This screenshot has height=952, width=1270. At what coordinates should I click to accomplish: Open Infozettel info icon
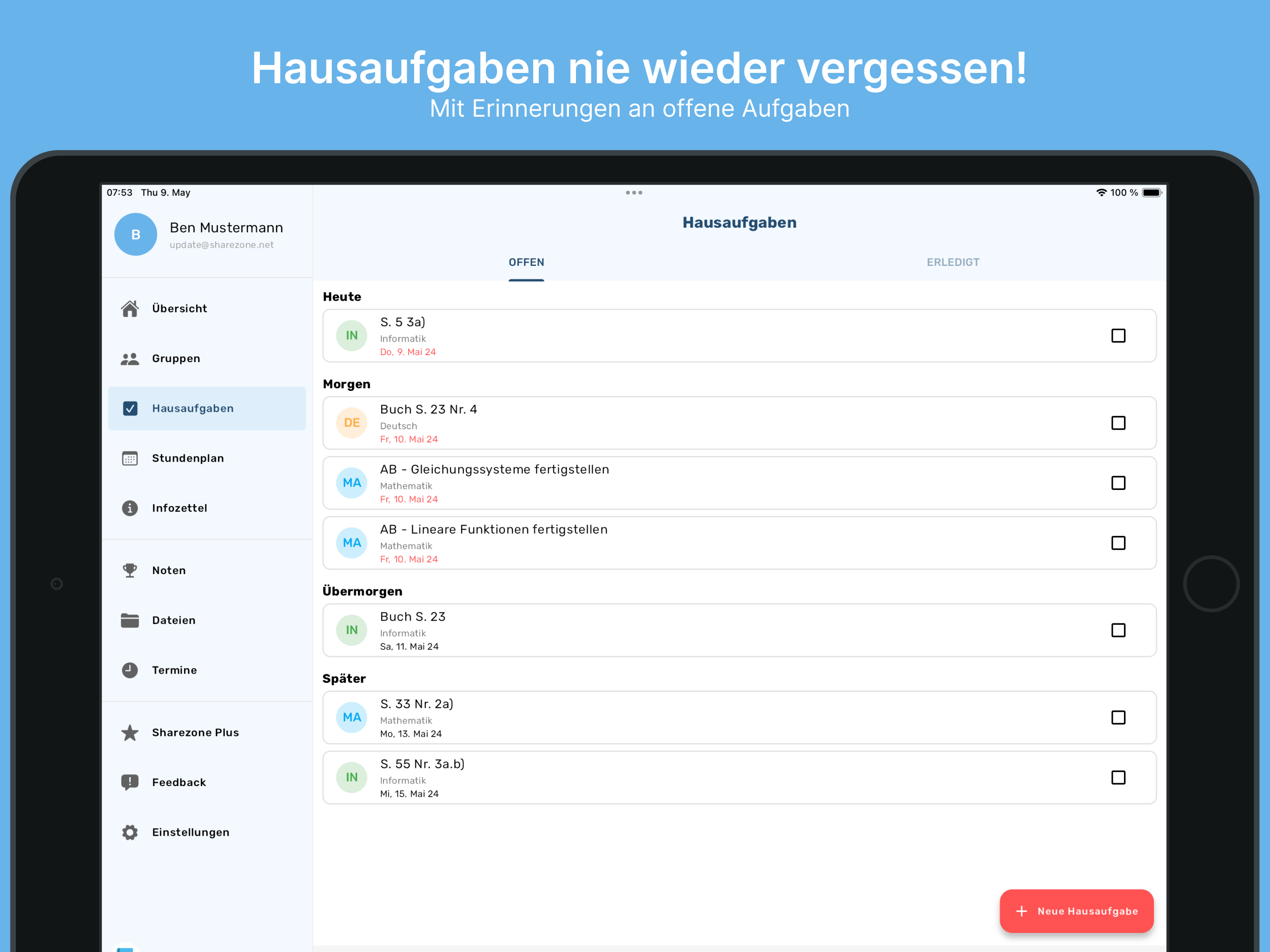click(130, 508)
